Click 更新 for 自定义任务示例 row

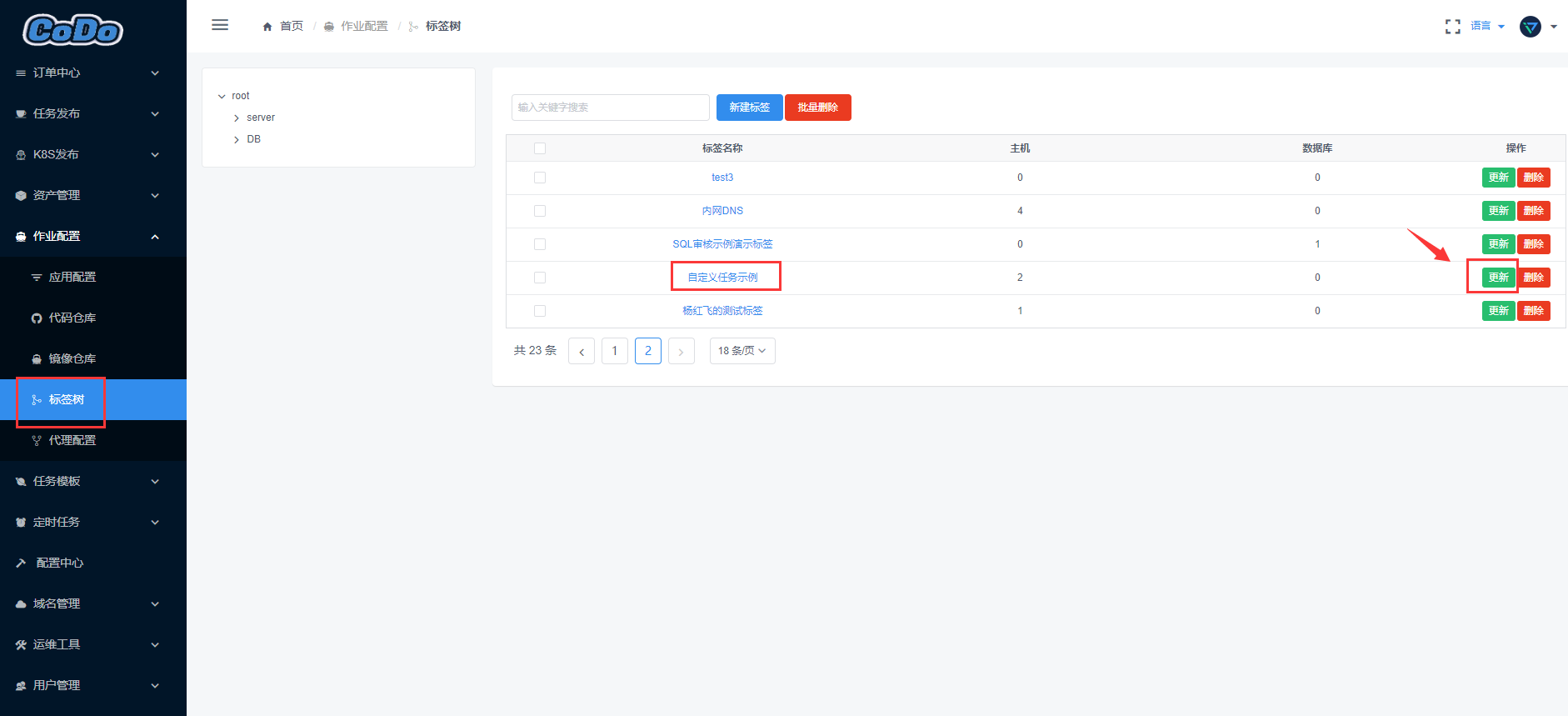[x=1499, y=278]
